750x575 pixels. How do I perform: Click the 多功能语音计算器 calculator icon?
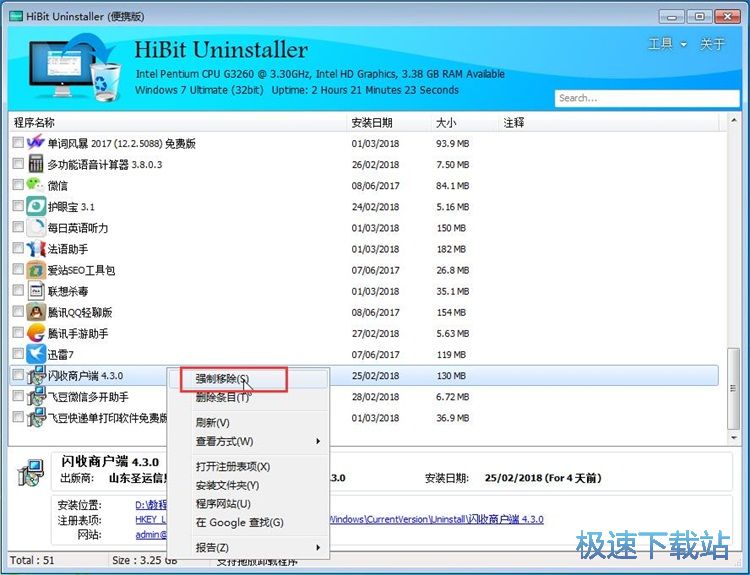36,164
